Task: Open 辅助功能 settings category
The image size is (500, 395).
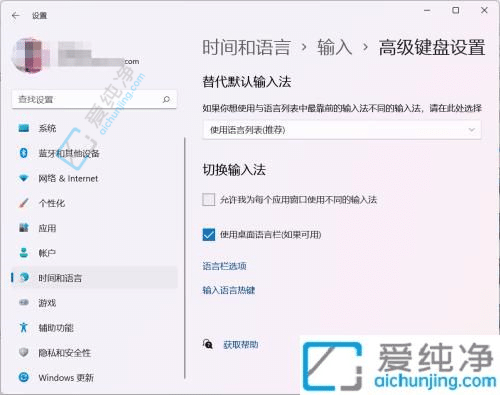Action: tap(94, 327)
